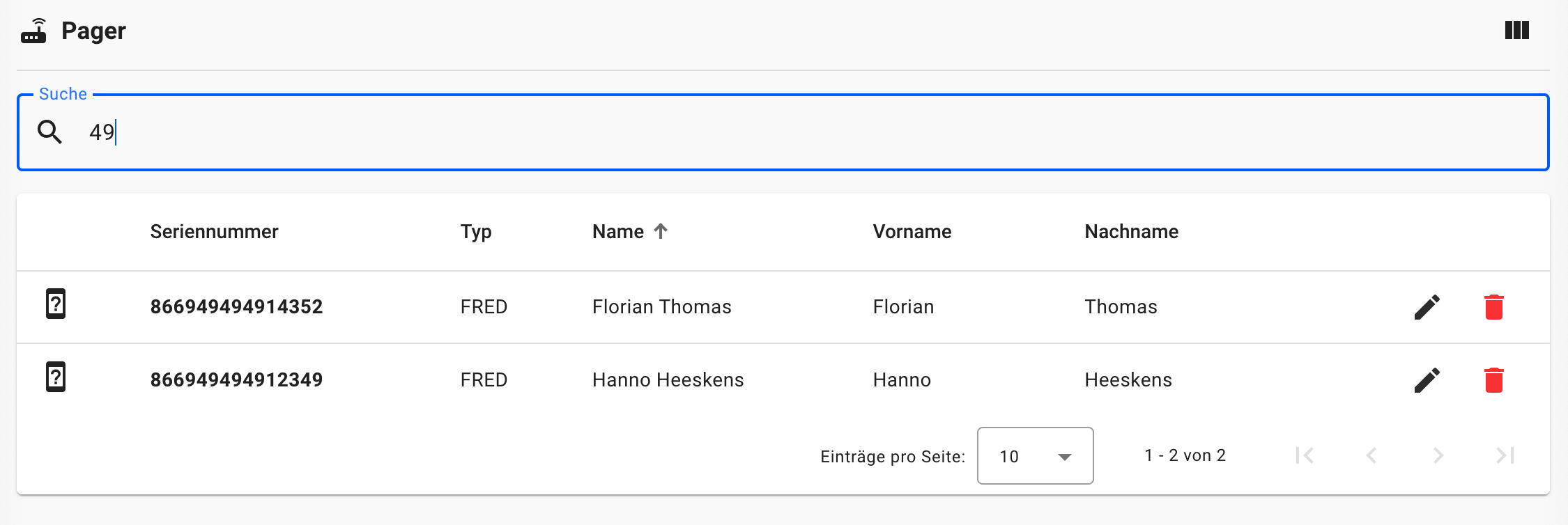The width and height of the screenshot is (1568, 525).
Task: Delete the Florian Thomas pager entry
Action: point(1493,307)
